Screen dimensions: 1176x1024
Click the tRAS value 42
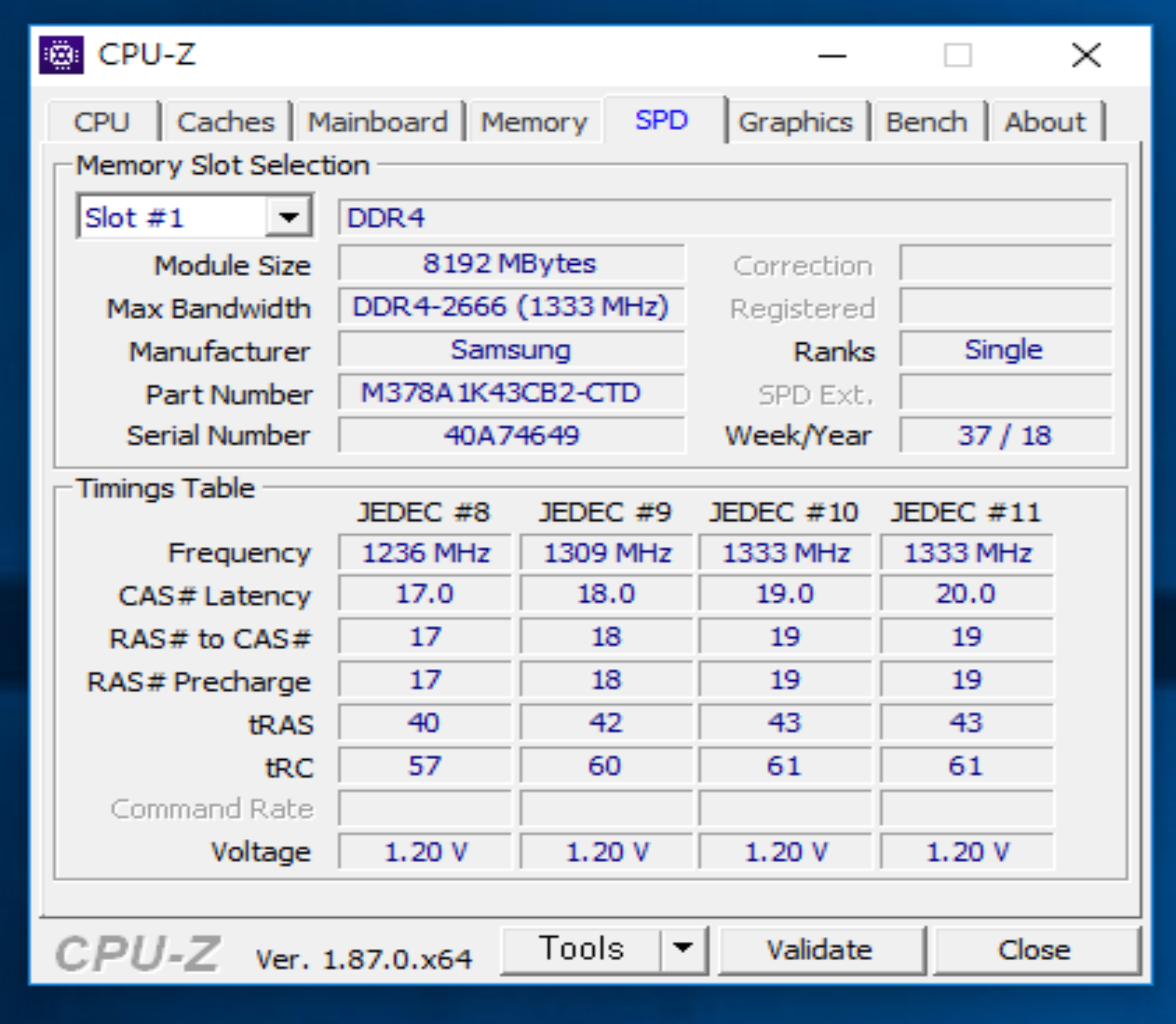(606, 723)
